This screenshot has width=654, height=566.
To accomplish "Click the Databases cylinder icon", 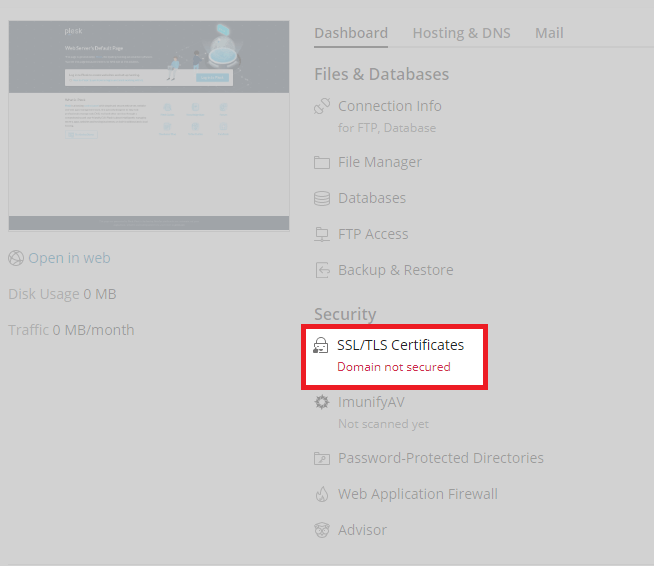I will tap(322, 198).
